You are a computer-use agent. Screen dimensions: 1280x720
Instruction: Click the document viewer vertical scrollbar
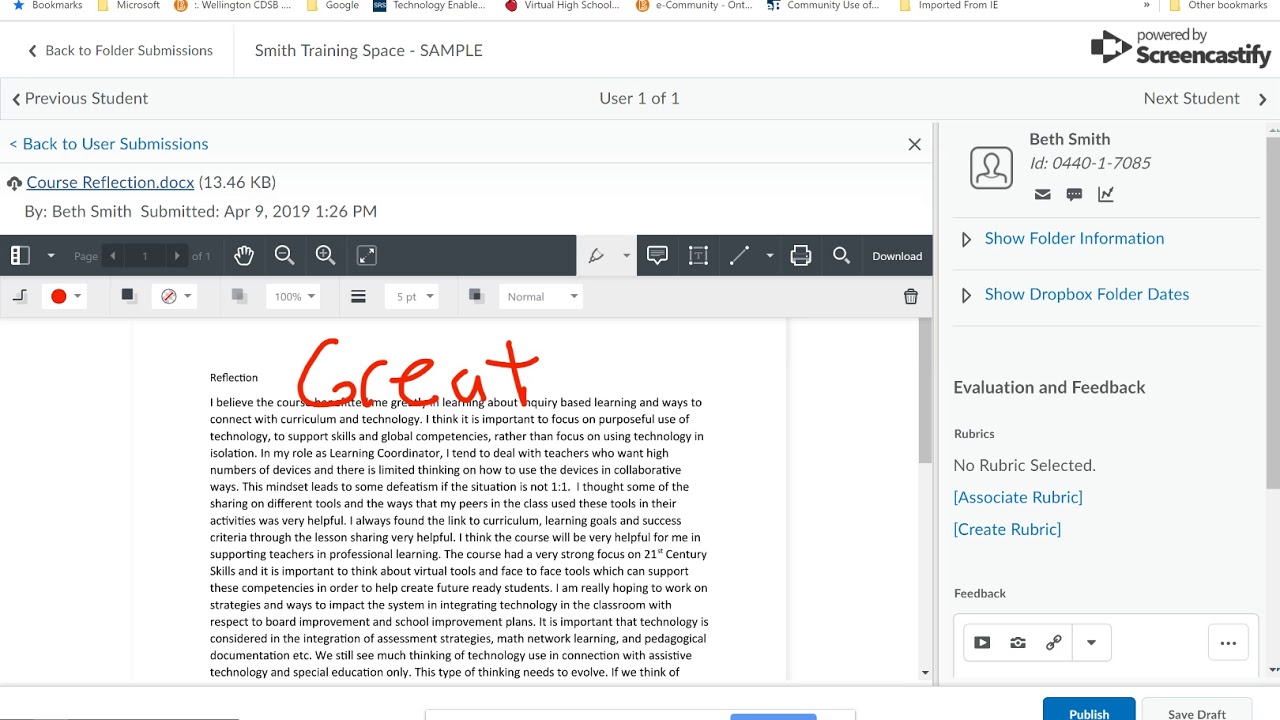(925, 392)
